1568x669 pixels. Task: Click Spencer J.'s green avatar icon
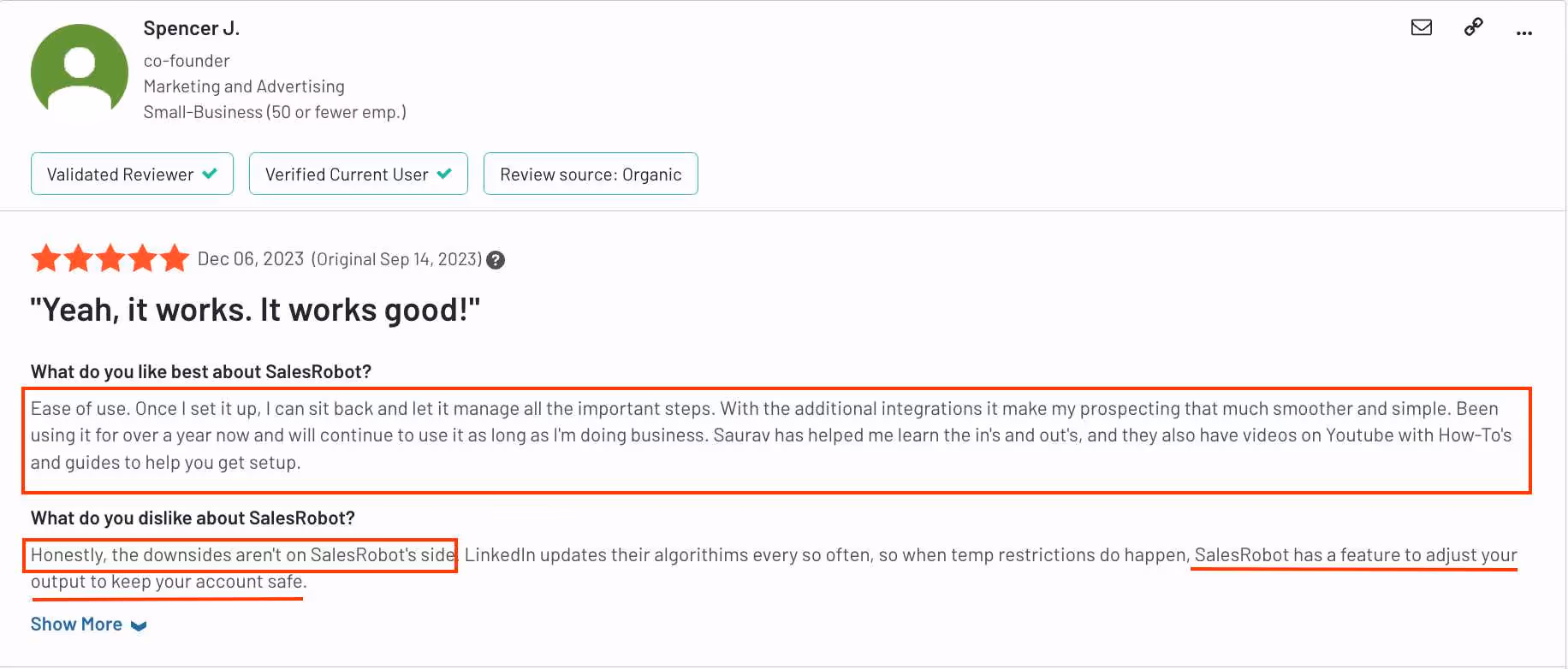pos(79,70)
